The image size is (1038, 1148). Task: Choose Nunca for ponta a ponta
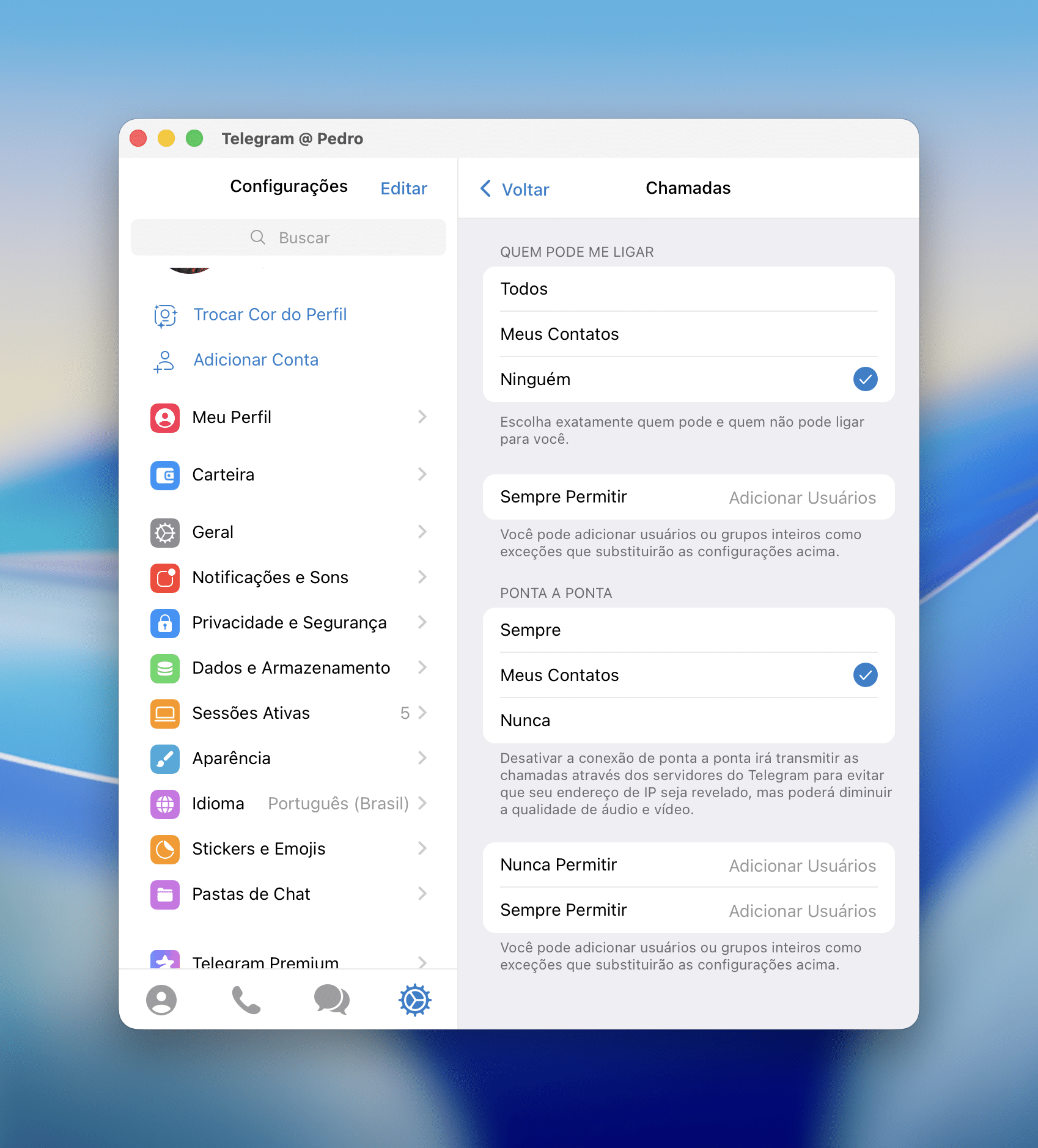pyautogui.click(x=688, y=721)
